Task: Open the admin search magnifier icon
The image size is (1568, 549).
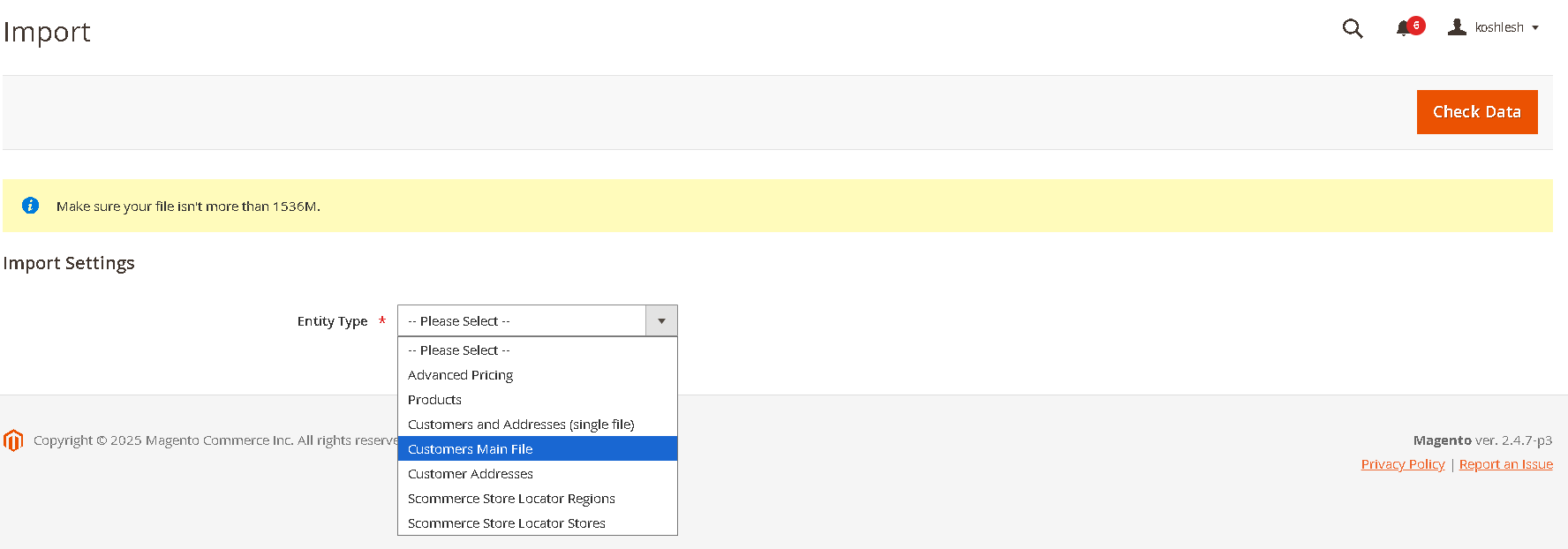Action: (x=1352, y=28)
